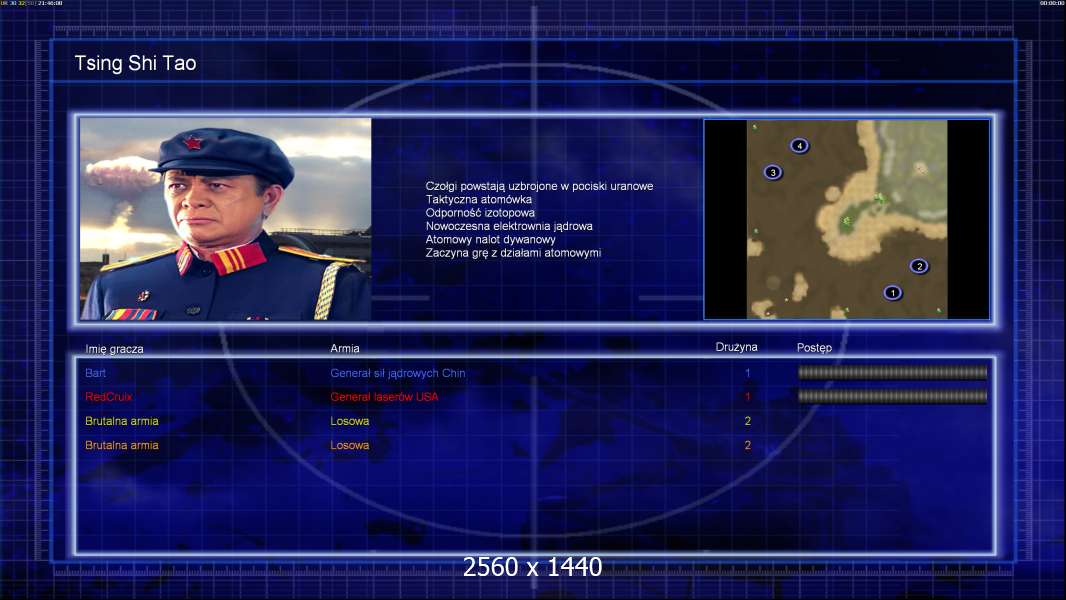Click the red star on general's cap
The image size is (1066, 600).
pos(193,143)
